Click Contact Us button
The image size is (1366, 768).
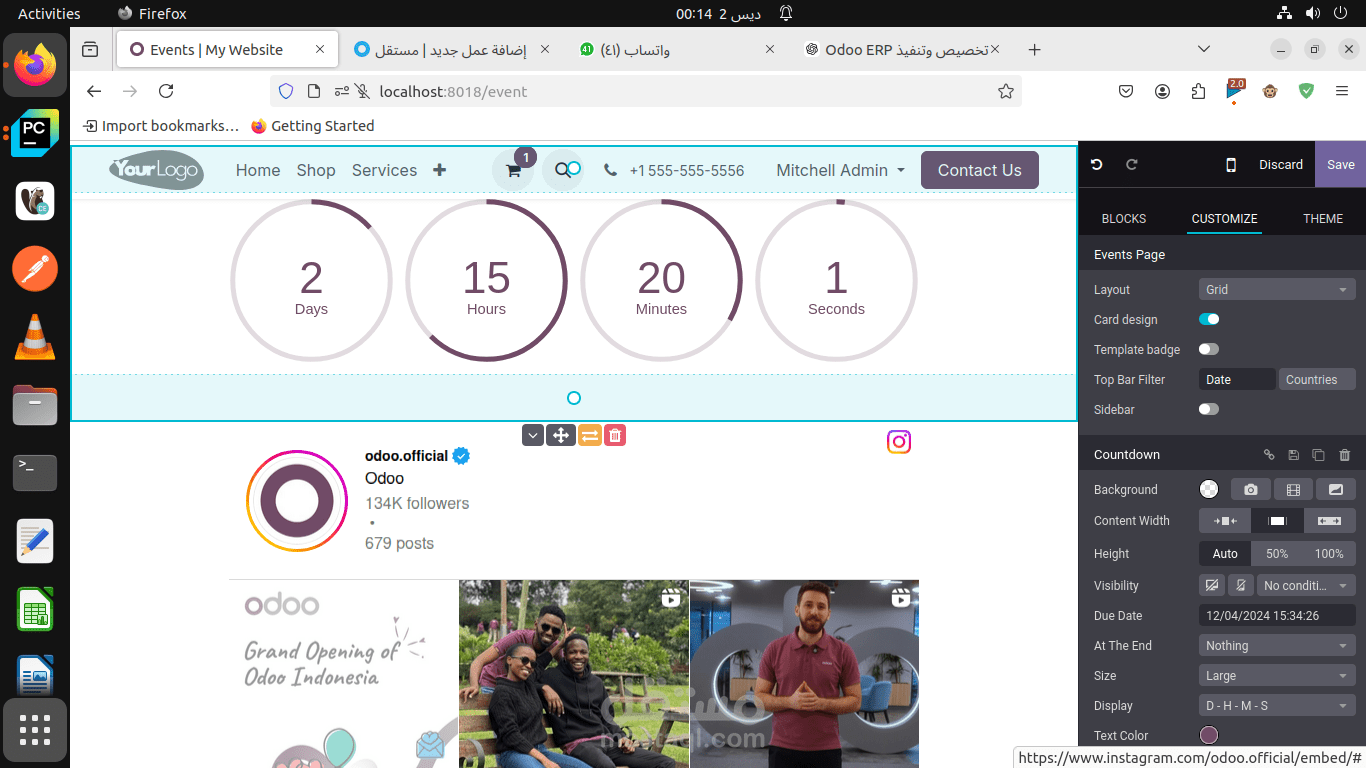[x=980, y=170]
